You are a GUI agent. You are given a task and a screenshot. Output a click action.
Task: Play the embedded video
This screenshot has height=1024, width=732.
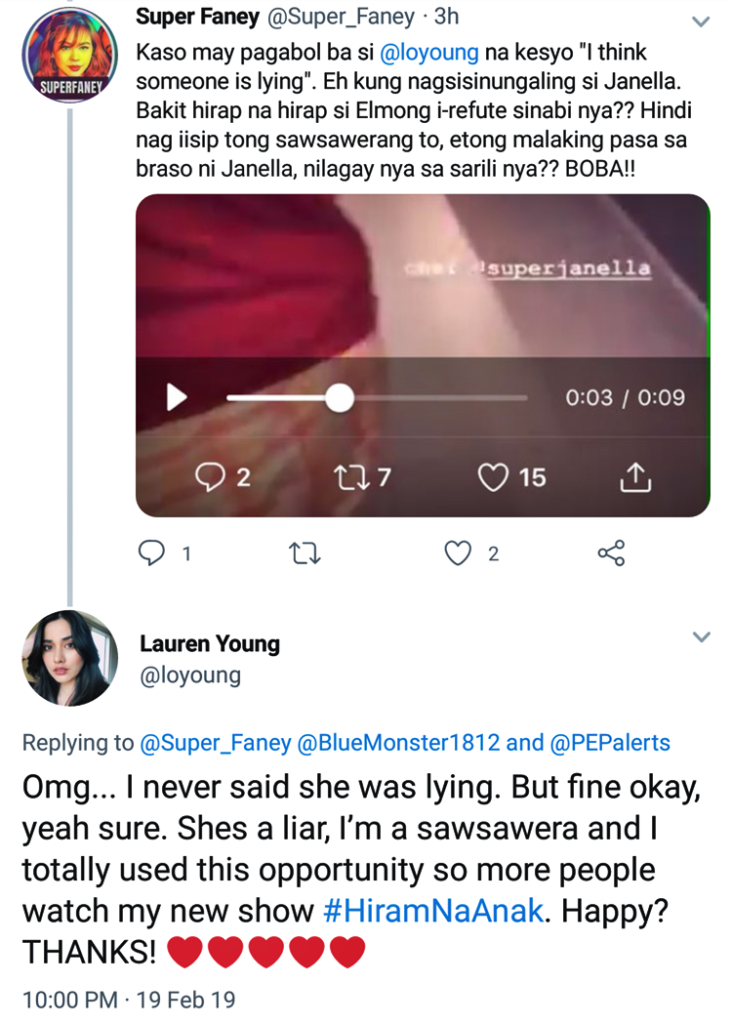click(x=177, y=398)
